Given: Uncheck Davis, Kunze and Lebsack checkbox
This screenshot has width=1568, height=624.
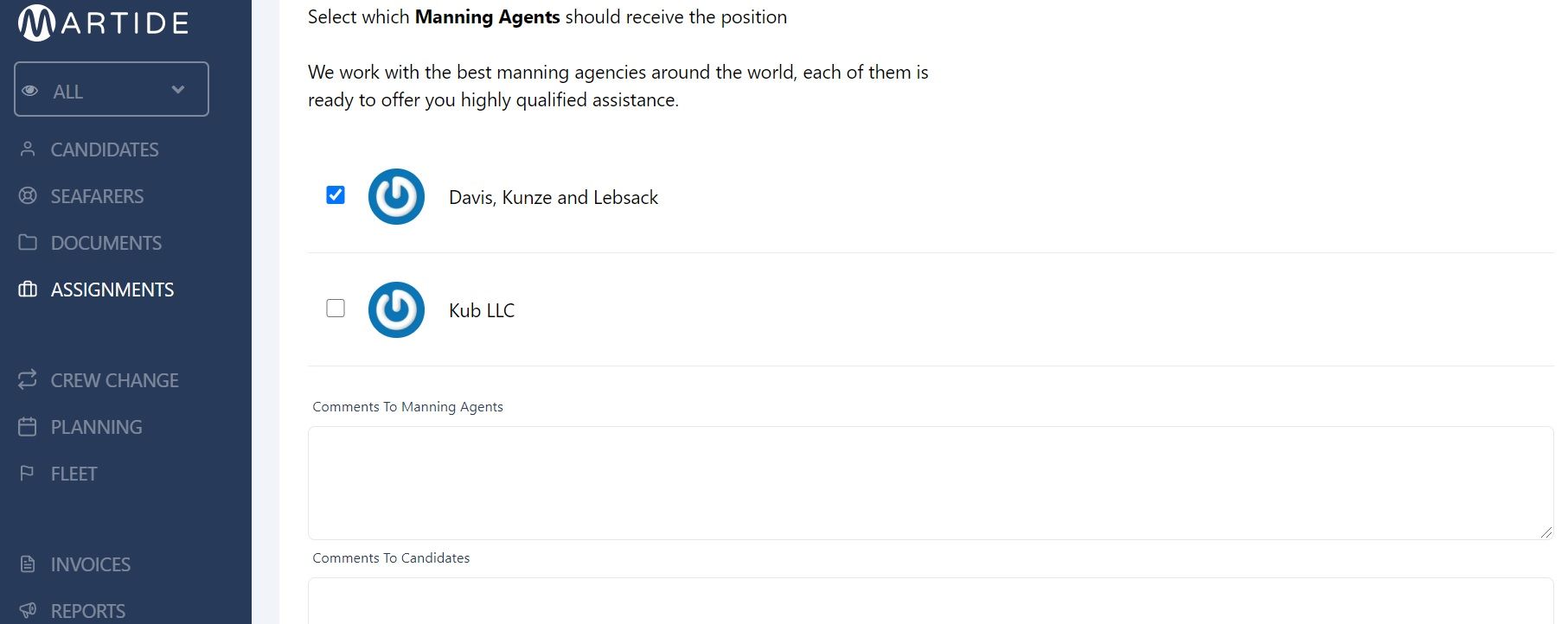Looking at the screenshot, I should [336, 195].
